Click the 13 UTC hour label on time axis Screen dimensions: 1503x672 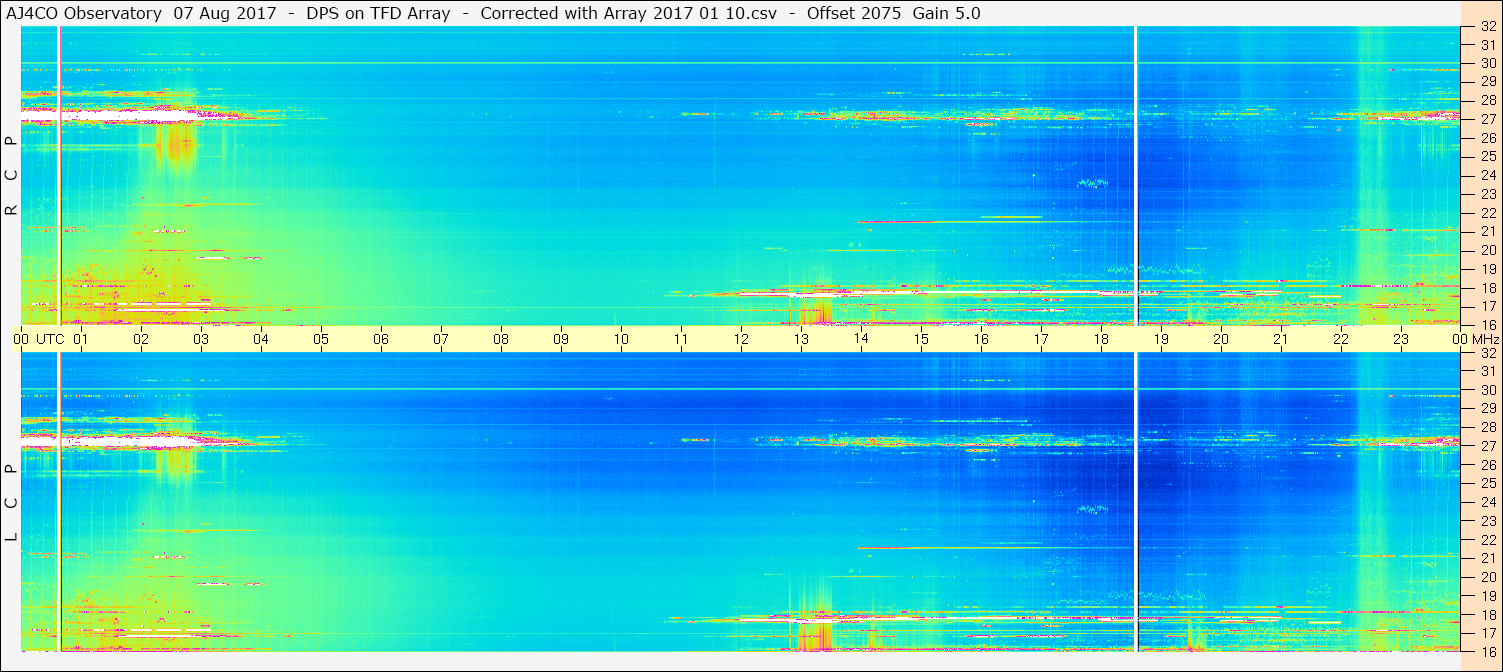click(801, 339)
